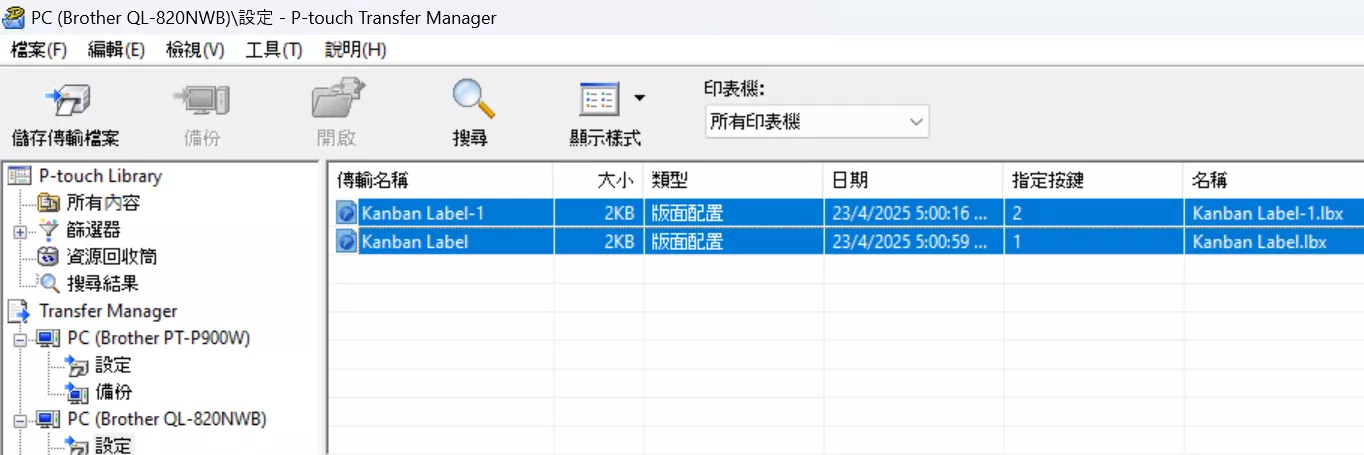Screen dimensions: 1364x455
Task: Open the 檔案(F) menu
Action: click(x=38, y=49)
